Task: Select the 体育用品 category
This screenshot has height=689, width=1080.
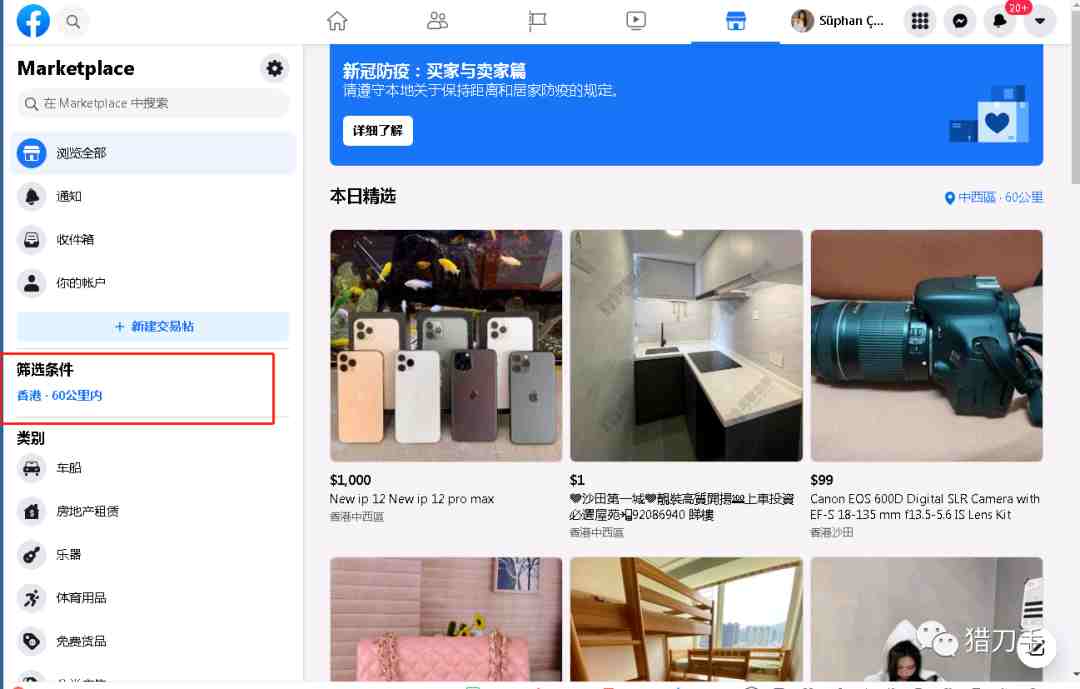Action: click(x=153, y=597)
